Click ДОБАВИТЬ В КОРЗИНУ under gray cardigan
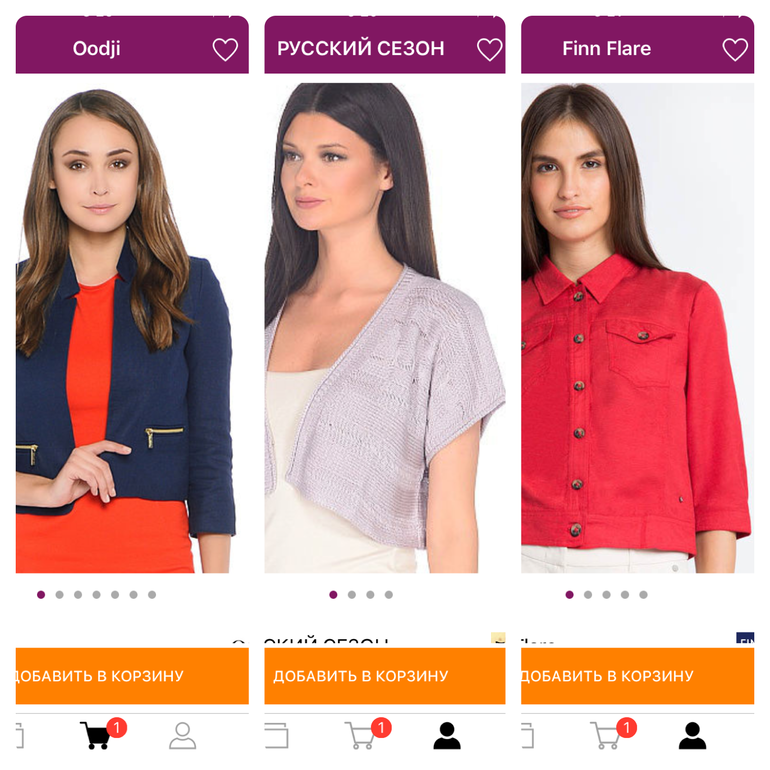This screenshot has width=770, height=770. tap(385, 676)
